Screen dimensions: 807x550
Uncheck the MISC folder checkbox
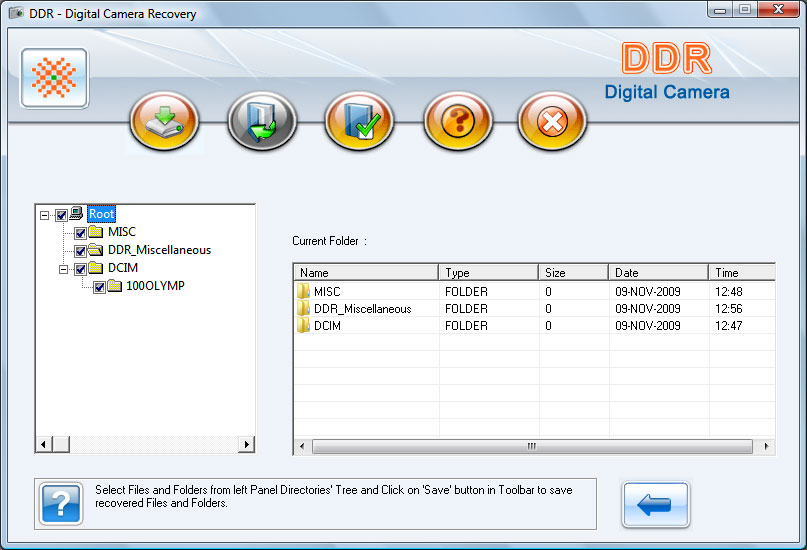80,233
